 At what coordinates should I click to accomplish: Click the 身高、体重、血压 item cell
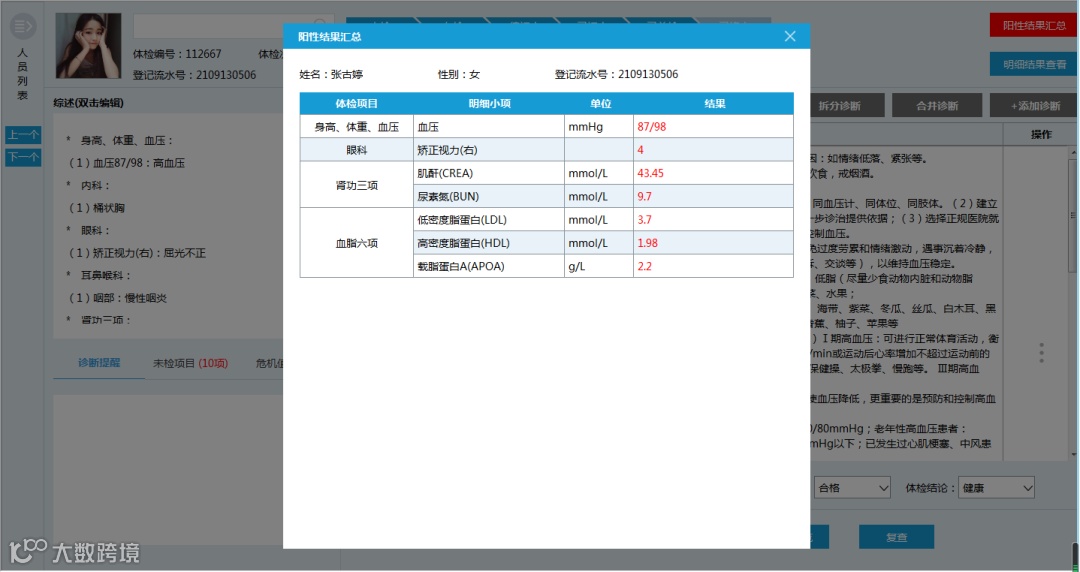pyautogui.click(x=357, y=127)
